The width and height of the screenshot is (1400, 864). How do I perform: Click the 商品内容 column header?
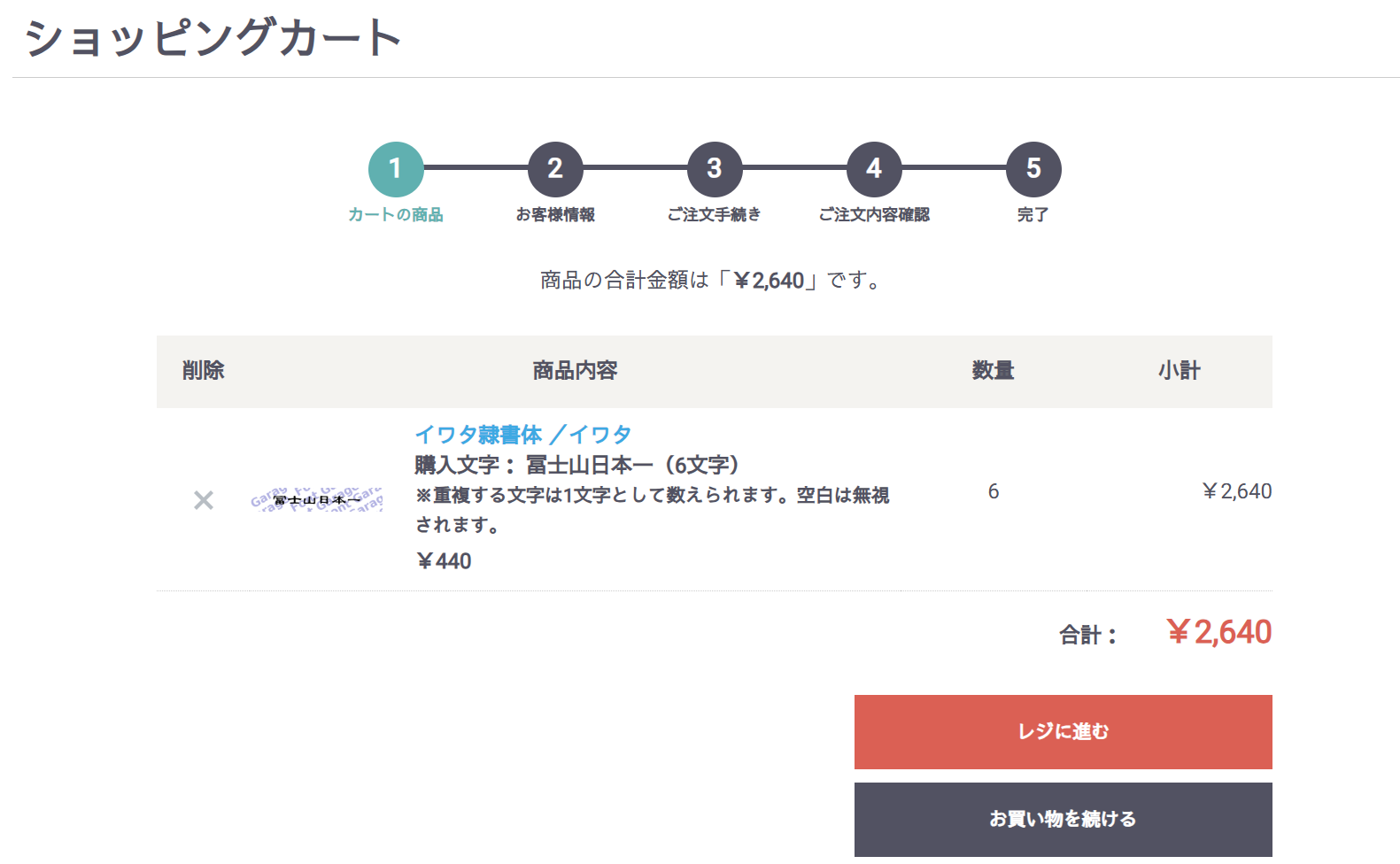tap(575, 371)
